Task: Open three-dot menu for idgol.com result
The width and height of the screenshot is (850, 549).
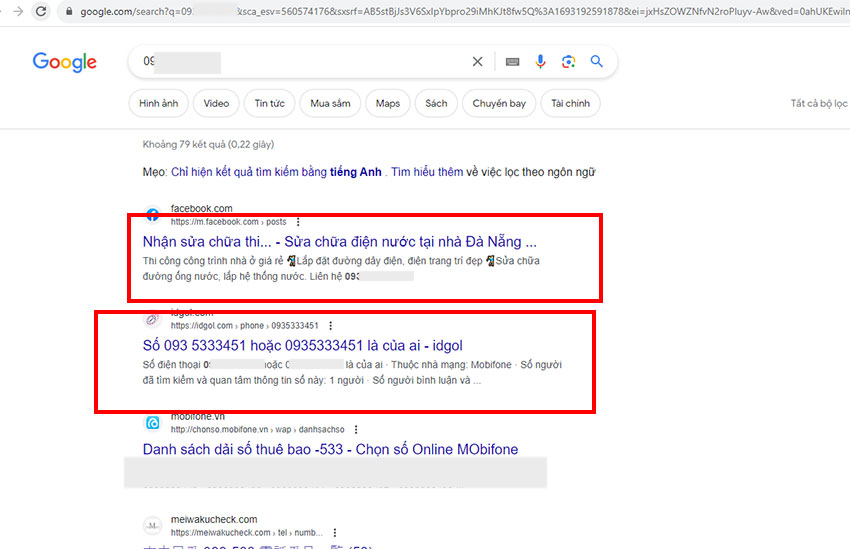Action: click(x=331, y=326)
